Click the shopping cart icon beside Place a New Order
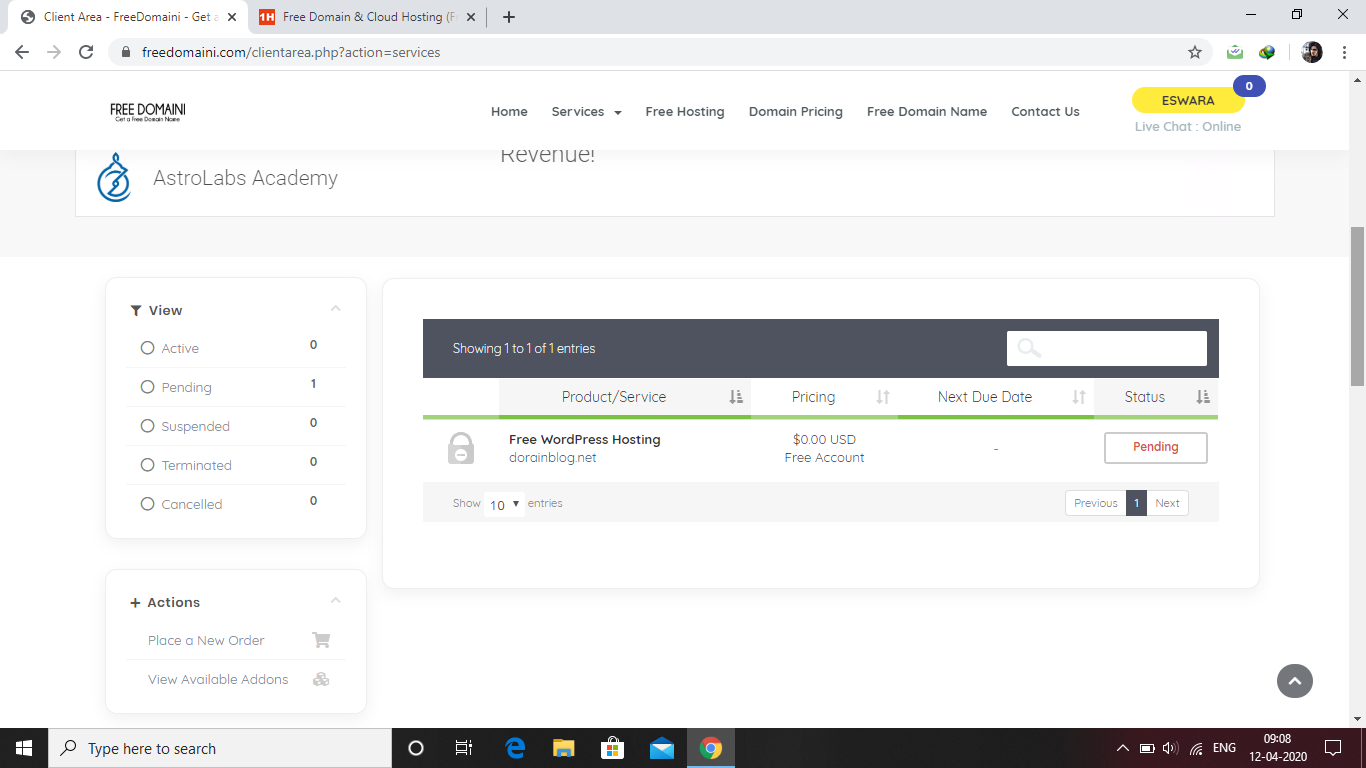This screenshot has height=768, width=1366. click(321, 640)
